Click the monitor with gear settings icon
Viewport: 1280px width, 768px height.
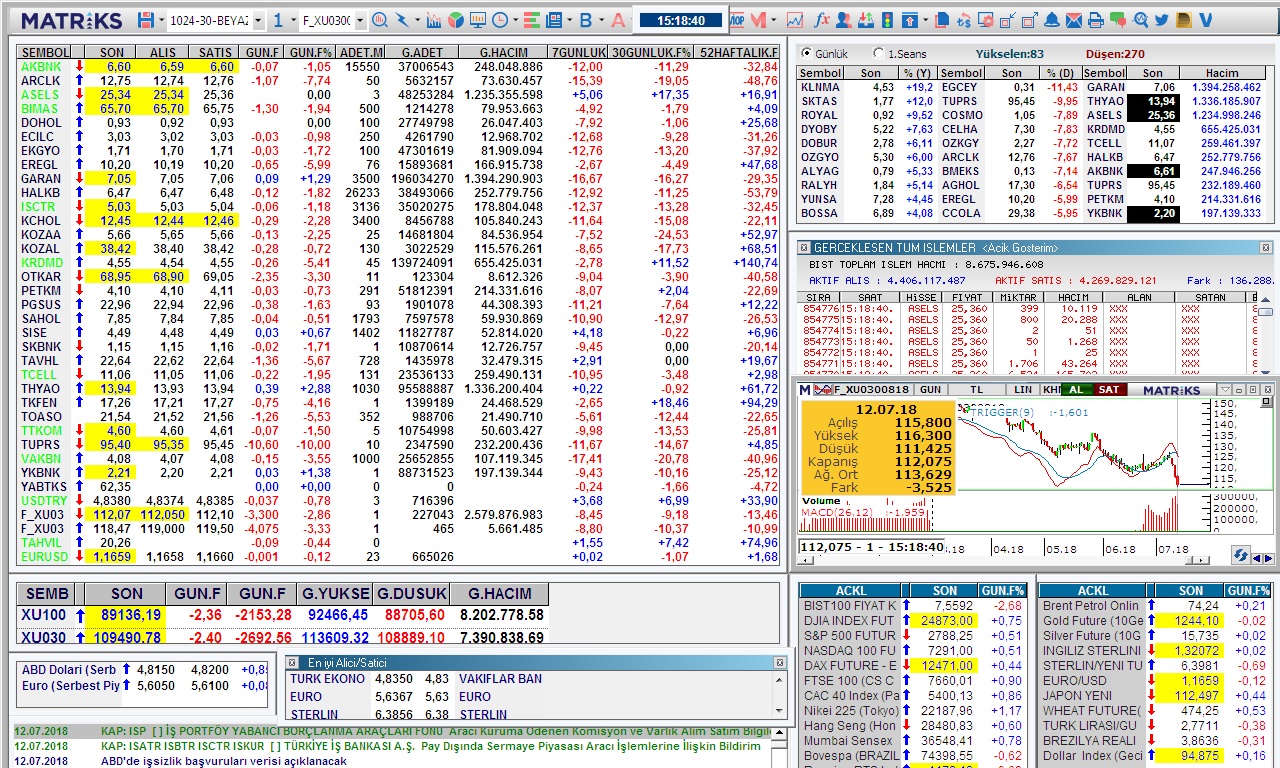[986, 20]
